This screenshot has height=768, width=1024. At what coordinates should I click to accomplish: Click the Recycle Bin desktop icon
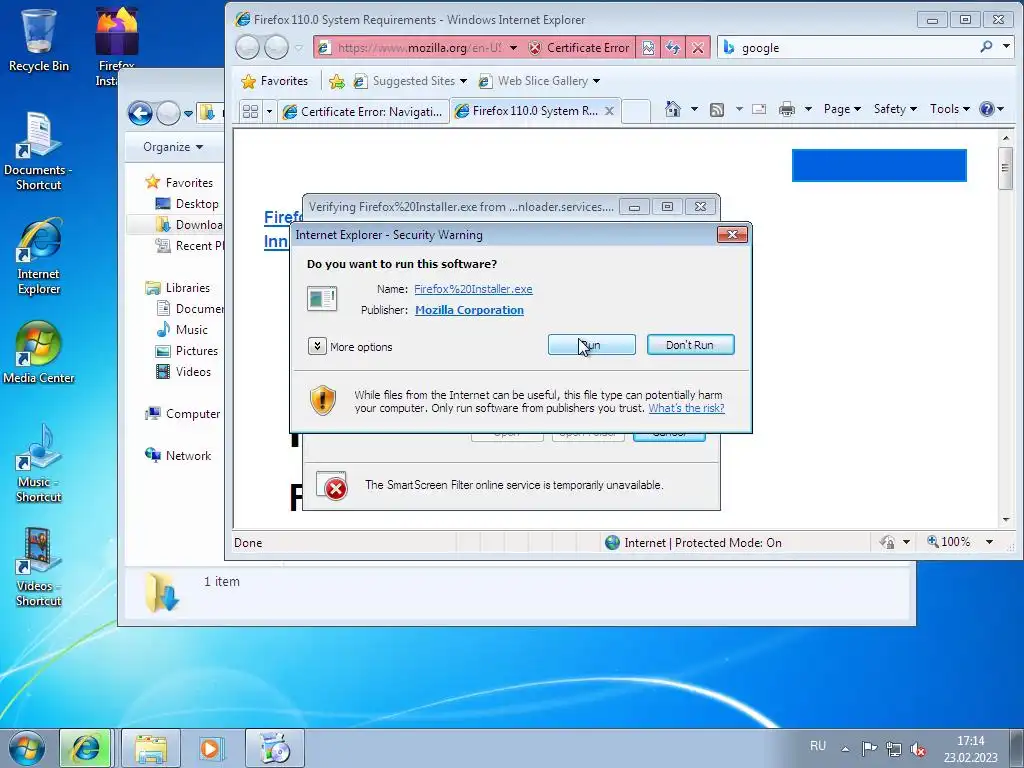[39, 40]
